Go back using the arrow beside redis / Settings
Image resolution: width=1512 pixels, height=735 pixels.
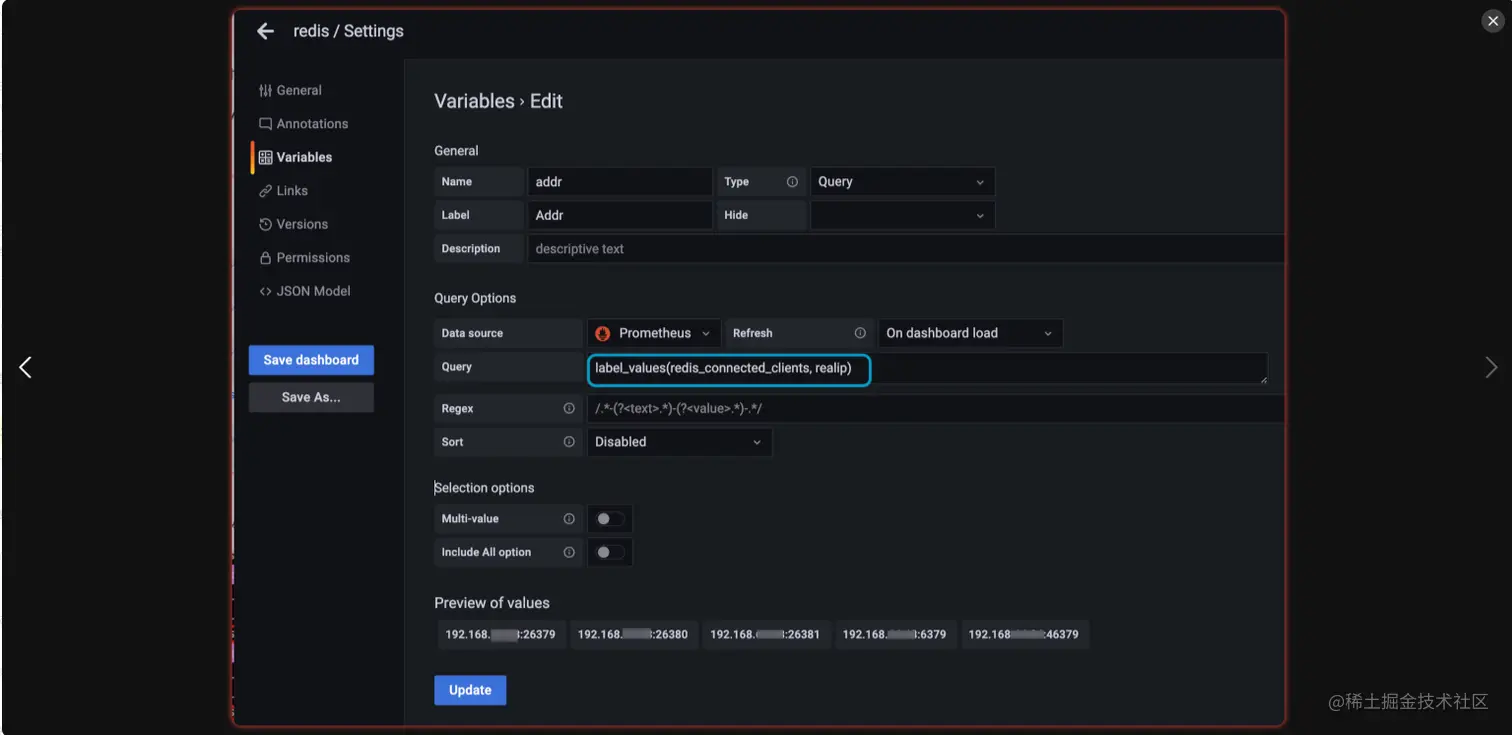click(x=265, y=31)
